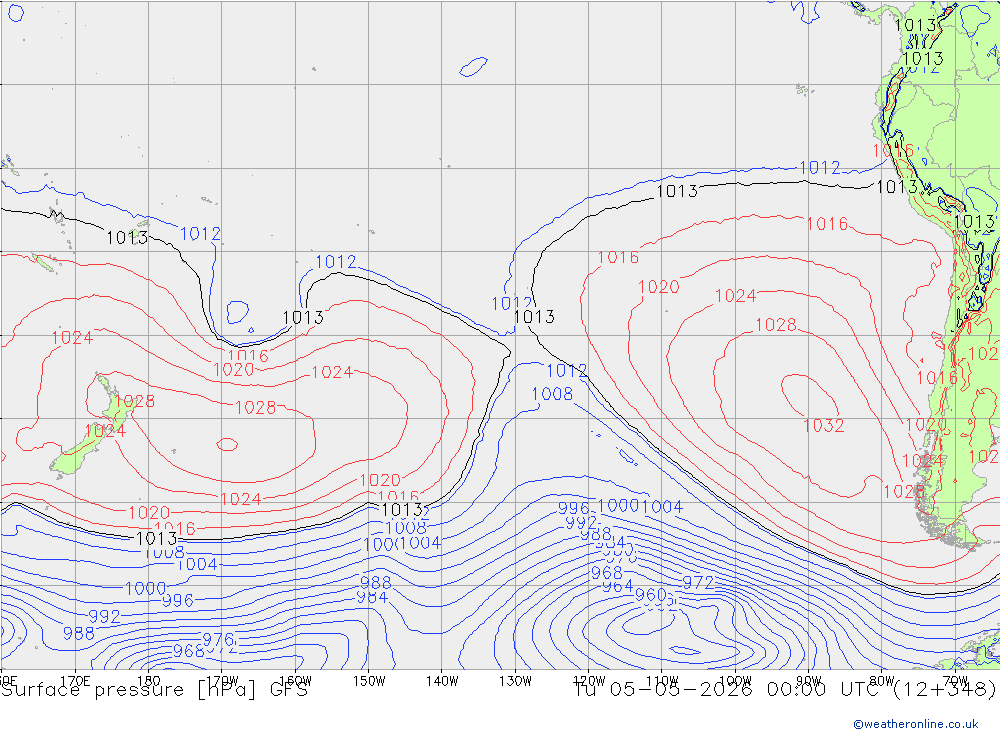The image size is (1000, 733).
Task: Click the 964 isobar label
Action: [617, 586]
